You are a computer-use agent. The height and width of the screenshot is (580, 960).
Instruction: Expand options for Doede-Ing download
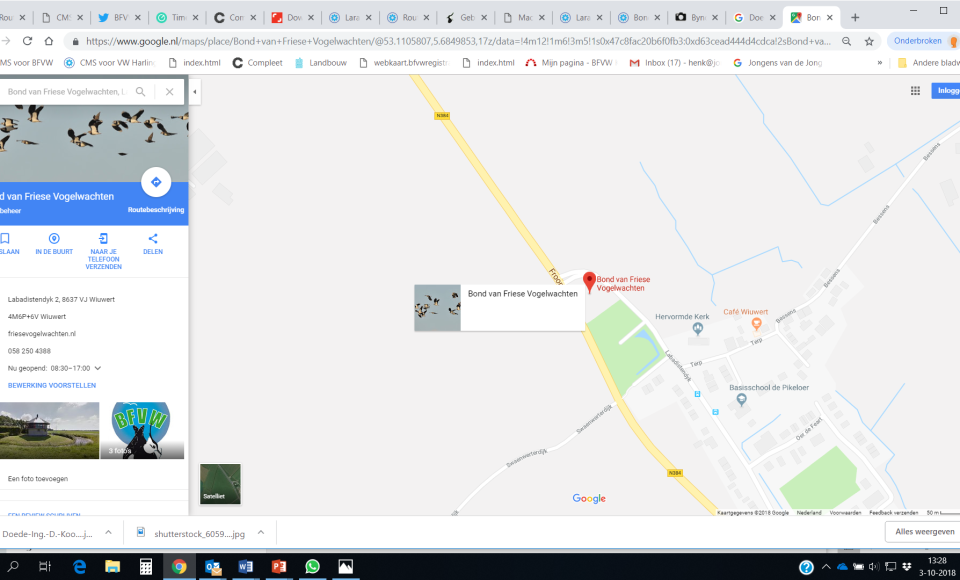(108, 533)
